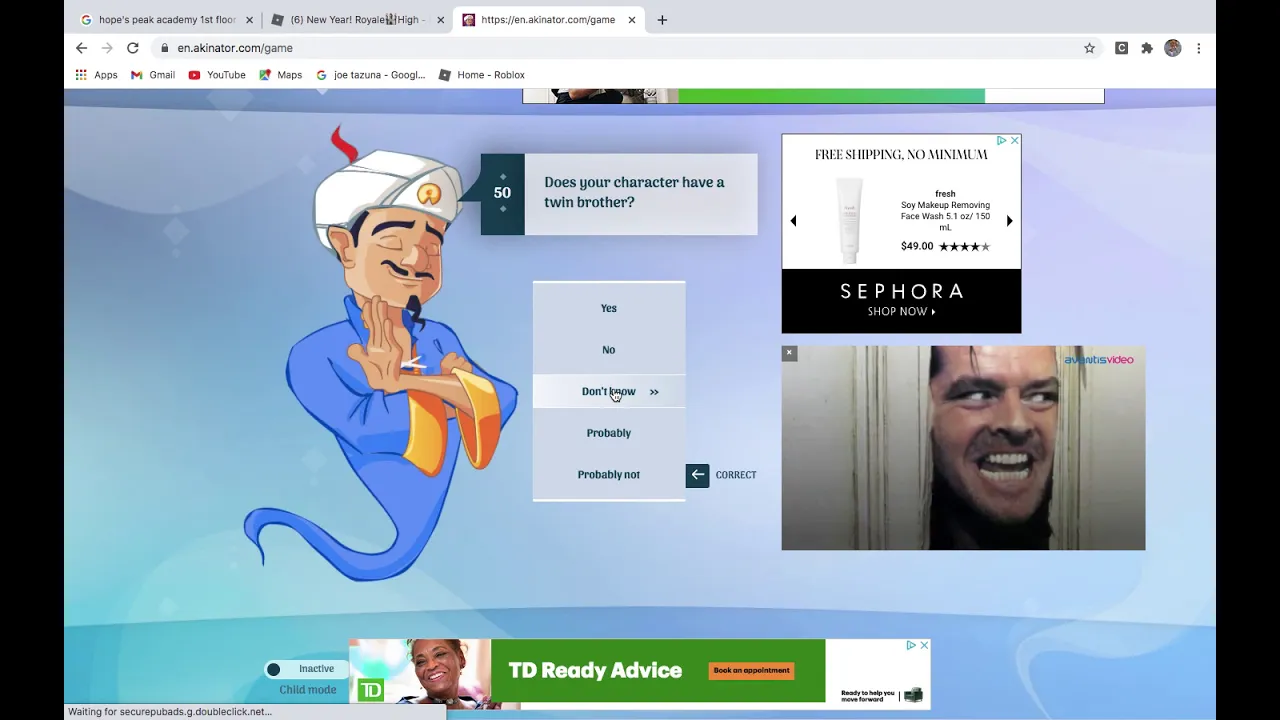The height and width of the screenshot is (720, 1280).
Task: Close the Sephora ad
Action: pos(1014,141)
